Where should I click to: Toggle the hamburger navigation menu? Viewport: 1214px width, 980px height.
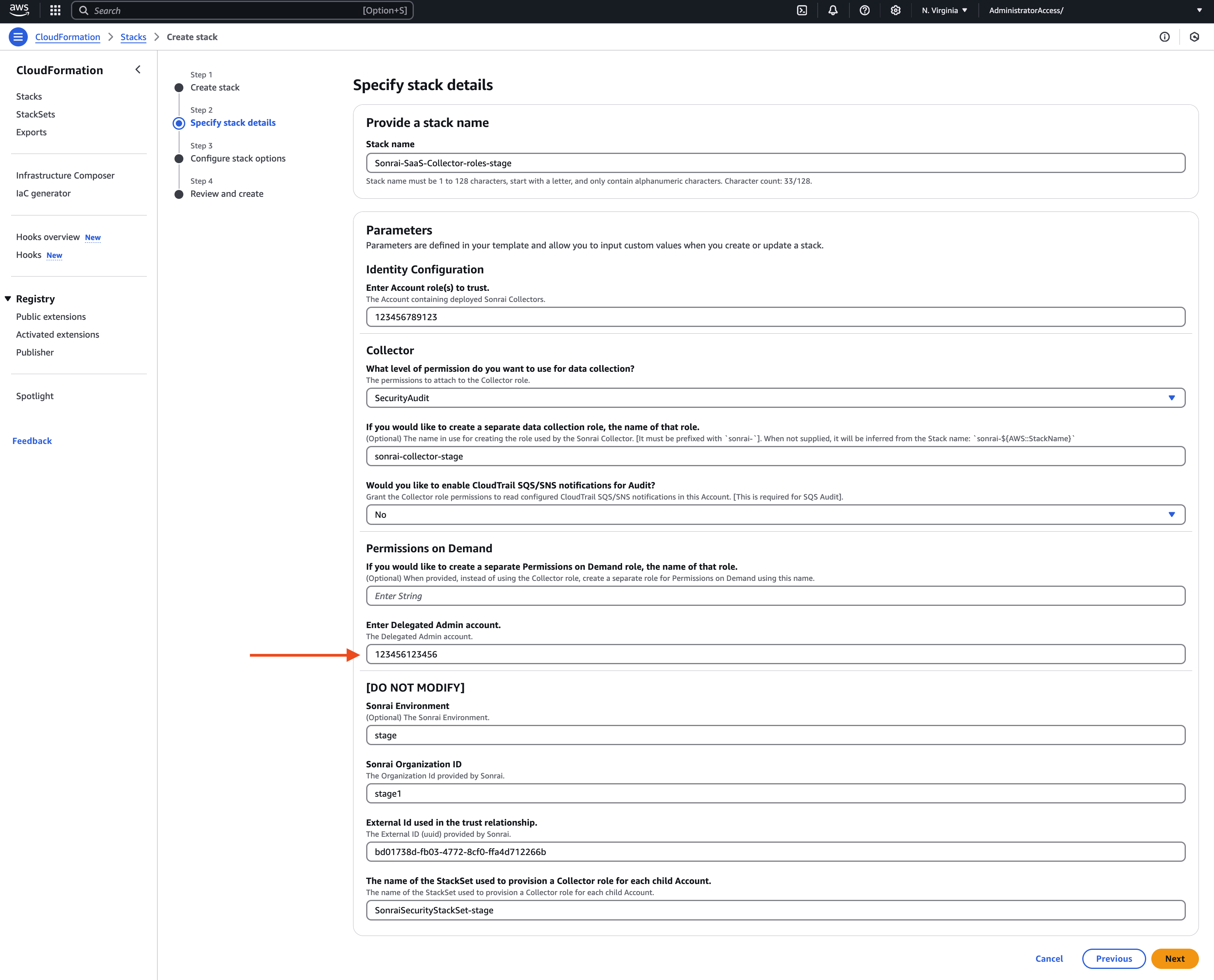pyautogui.click(x=18, y=37)
